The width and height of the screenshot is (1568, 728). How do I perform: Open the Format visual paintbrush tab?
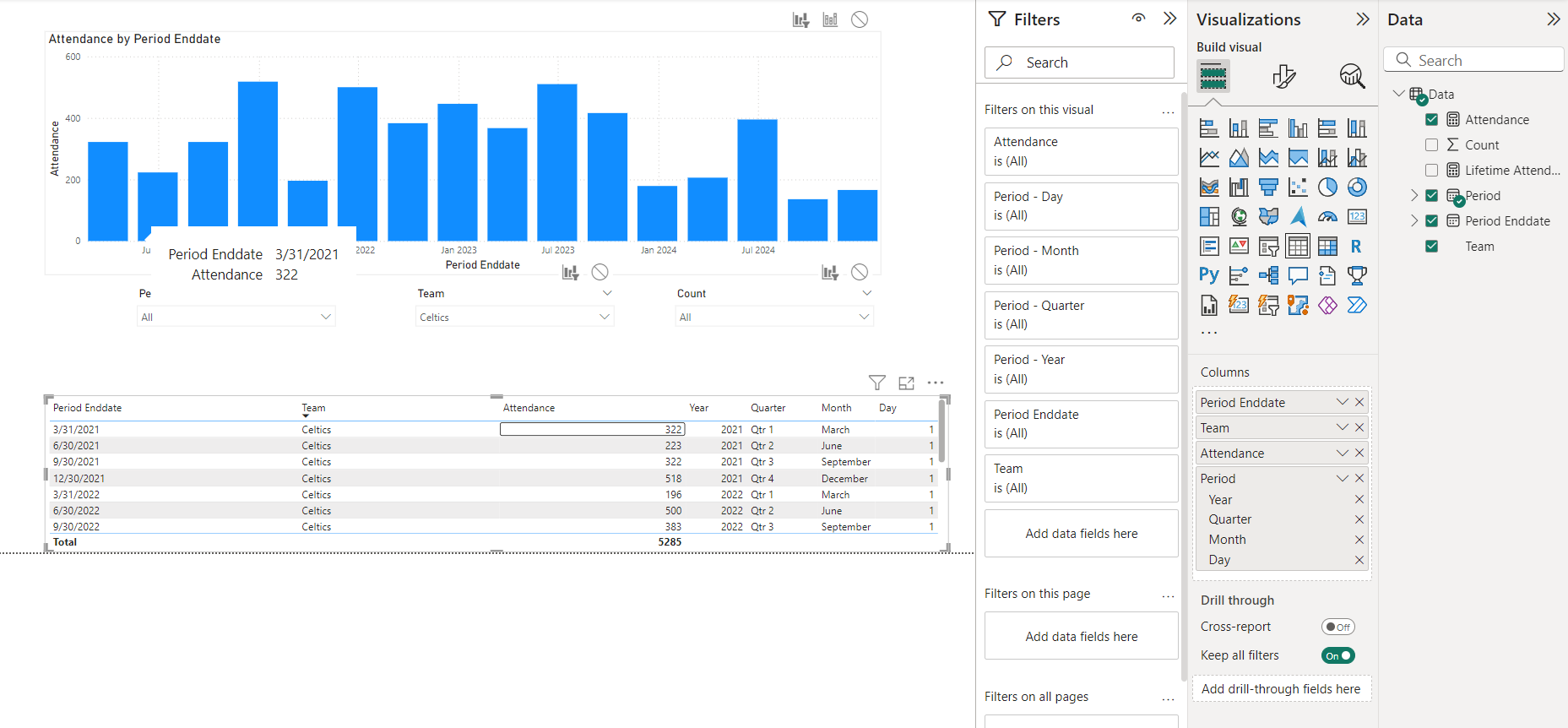1283,76
